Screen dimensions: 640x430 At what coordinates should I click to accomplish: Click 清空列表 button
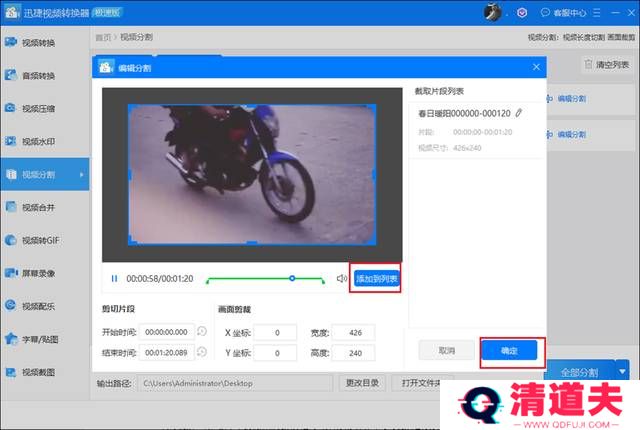(607, 64)
